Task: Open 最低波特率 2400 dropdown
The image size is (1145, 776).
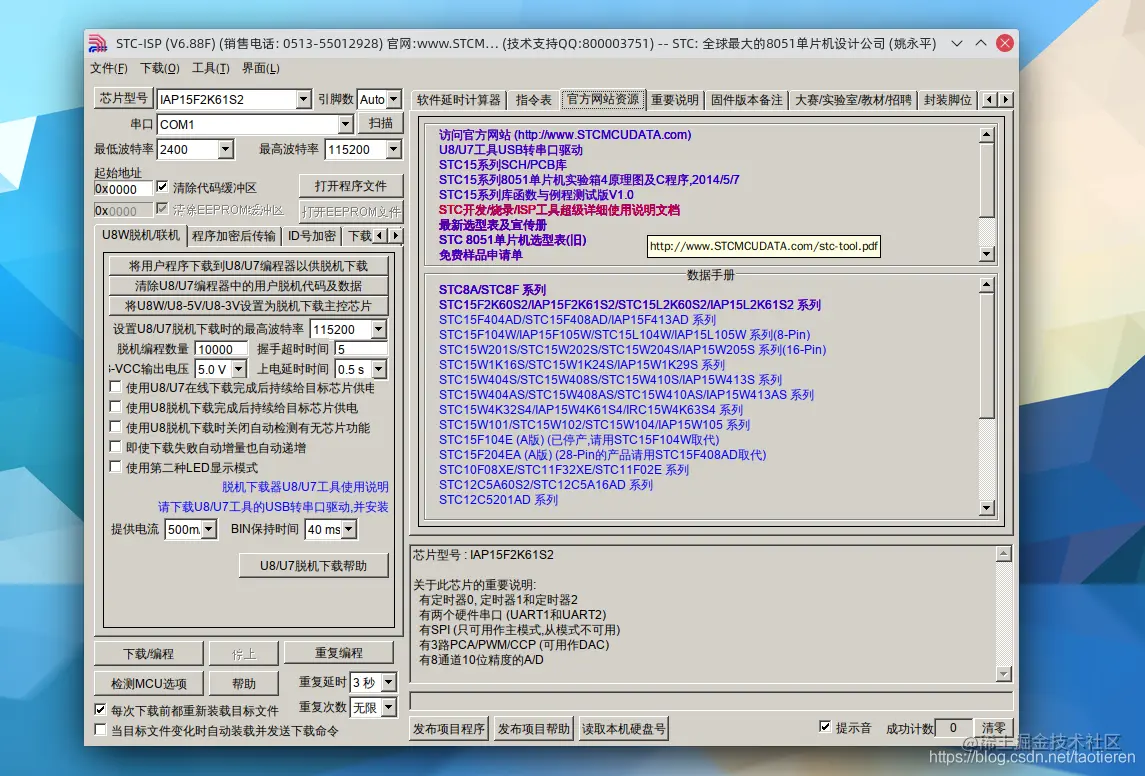Action: click(x=226, y=149)
